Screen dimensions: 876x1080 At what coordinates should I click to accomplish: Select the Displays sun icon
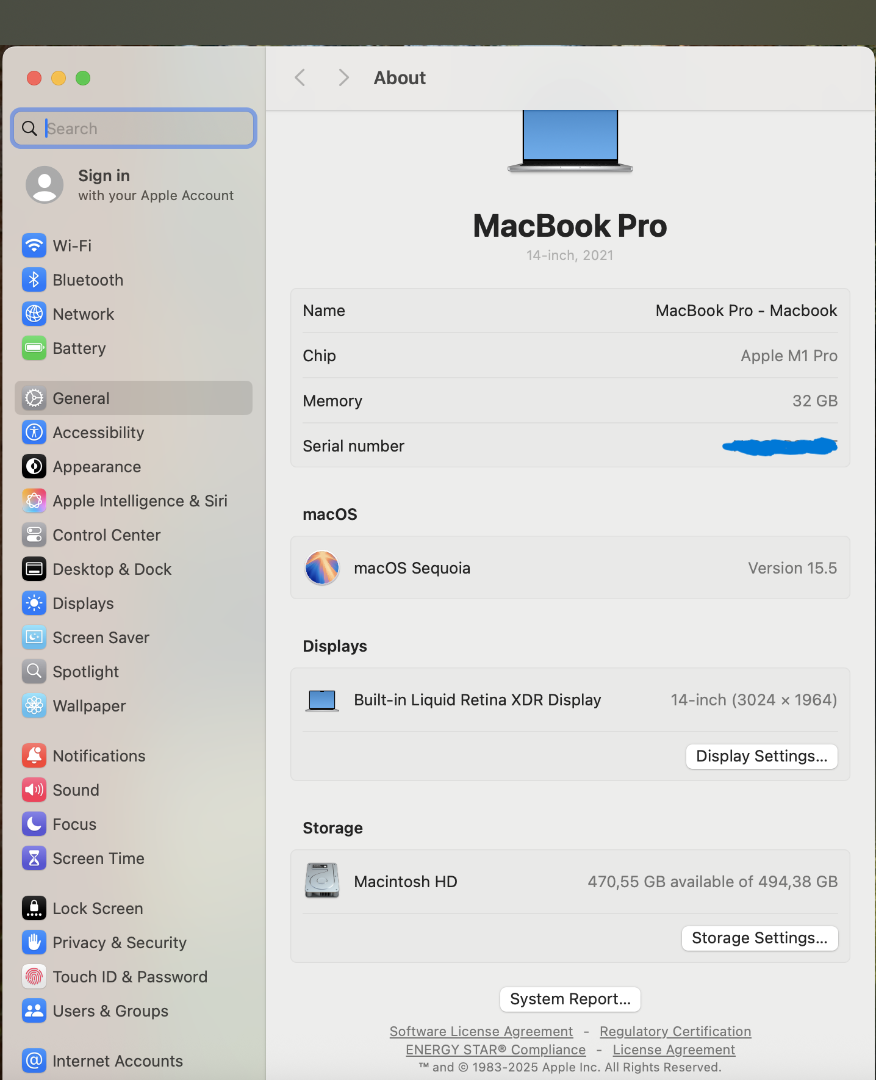pyautogui.click(x=34, y=603)
